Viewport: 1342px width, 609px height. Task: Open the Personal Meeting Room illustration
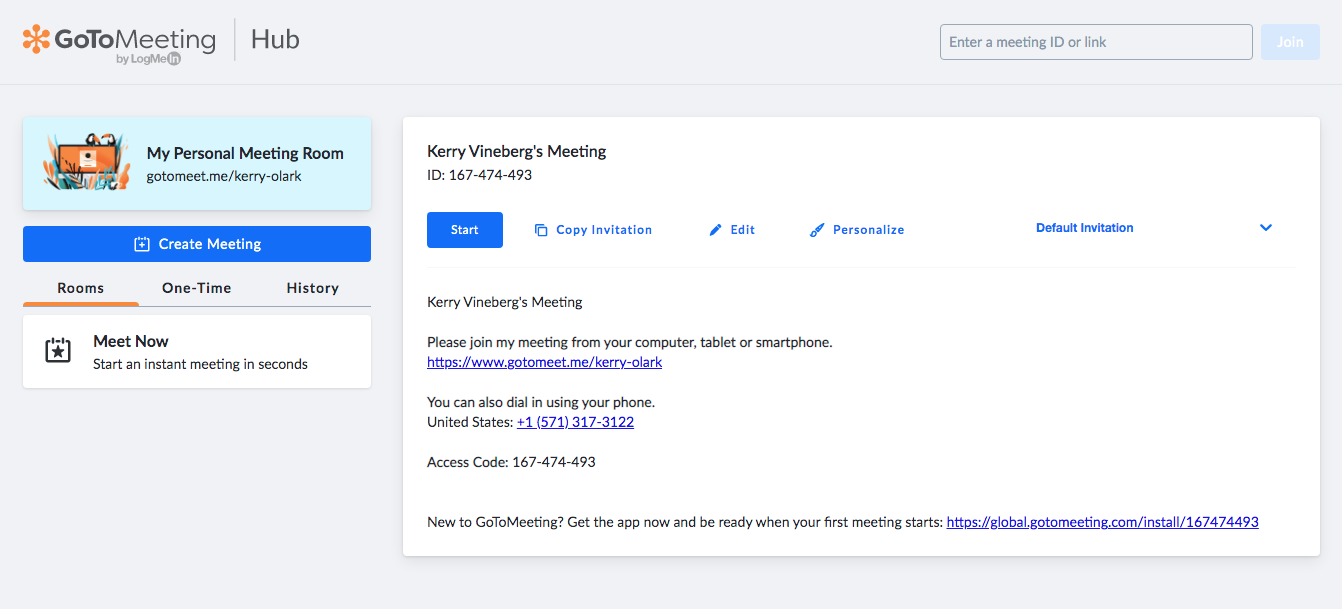pos(86,162)
